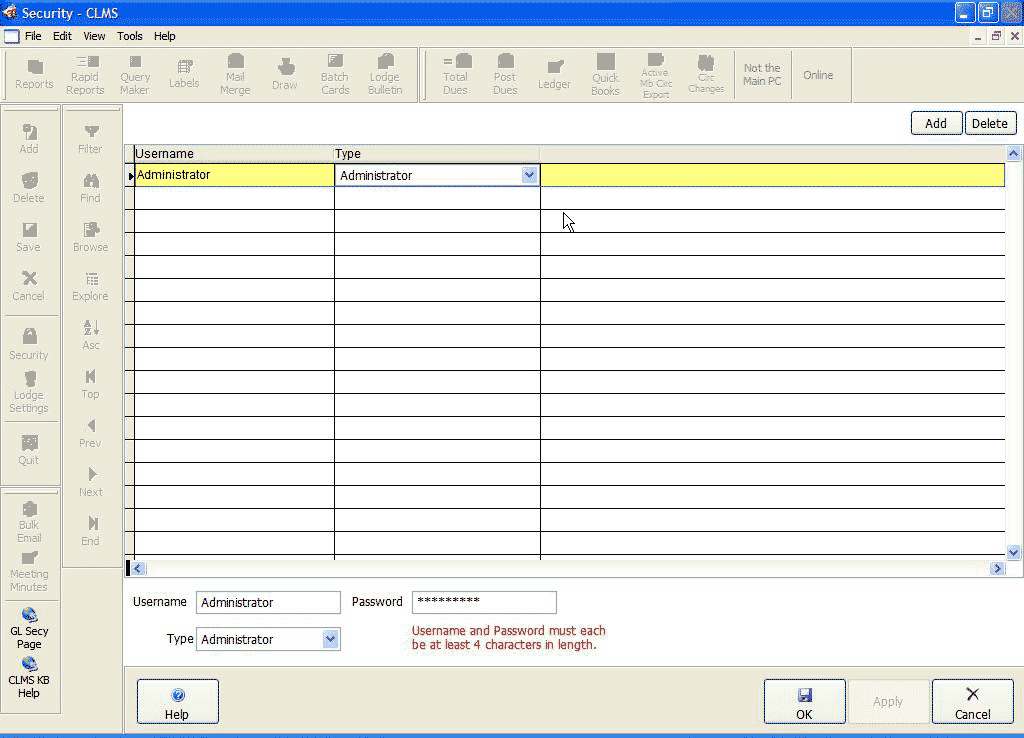Viewport: 1024px width, 738px height.
Task: Click the Query Maker icon
Action: (x=135, y=75)
